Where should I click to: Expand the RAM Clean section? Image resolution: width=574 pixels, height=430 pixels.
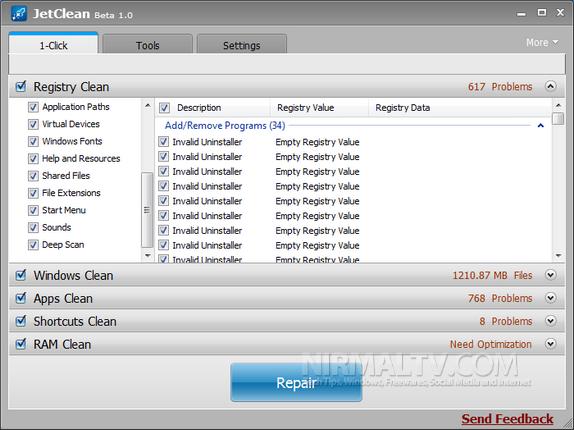pyautogui.click(x=550, y=344)
